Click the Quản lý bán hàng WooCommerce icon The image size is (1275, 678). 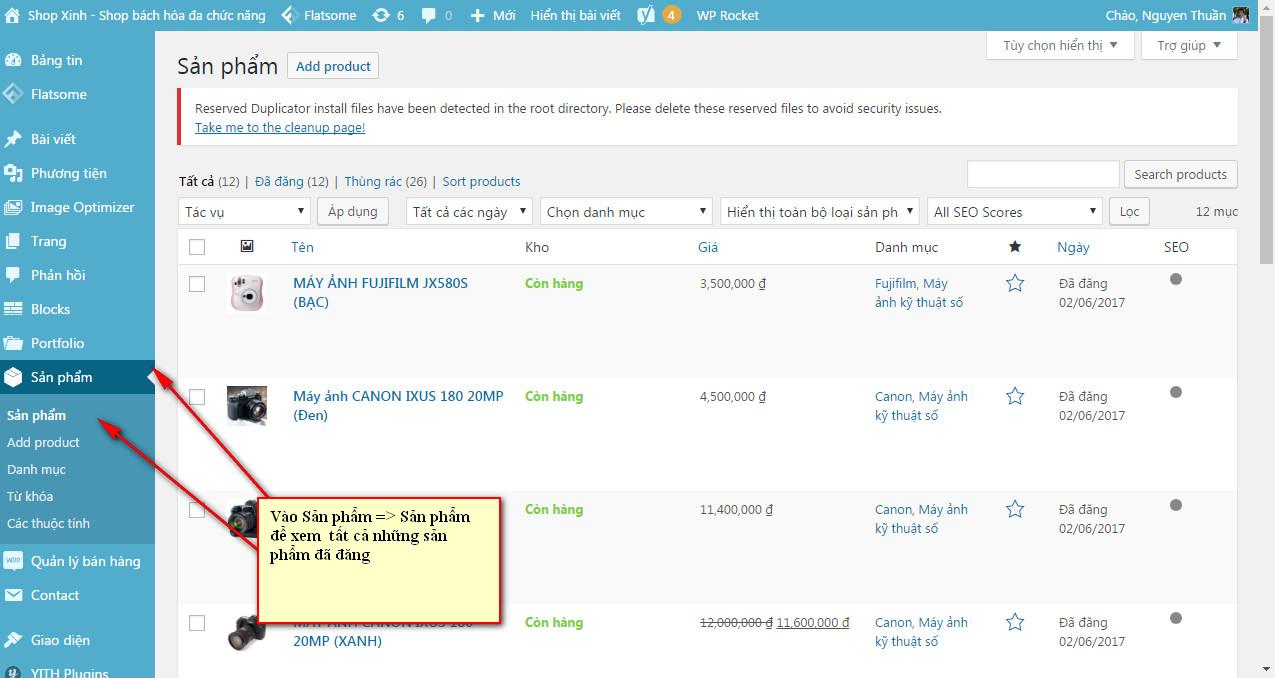click(13, 561)
